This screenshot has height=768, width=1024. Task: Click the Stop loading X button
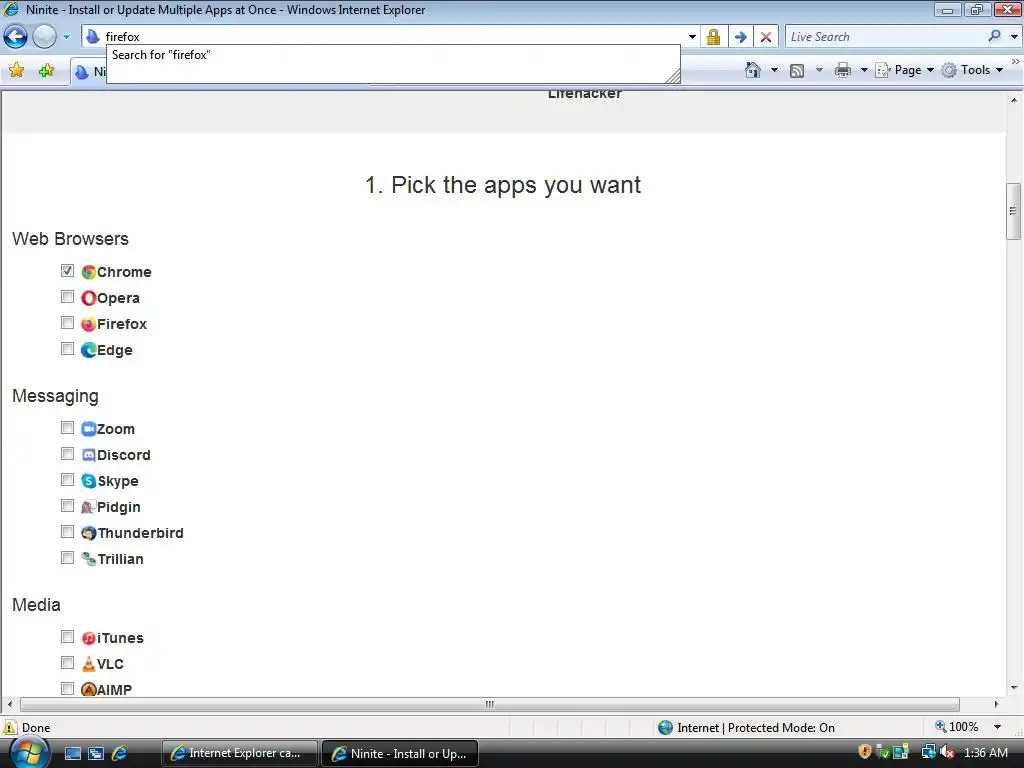pos(766,37)
